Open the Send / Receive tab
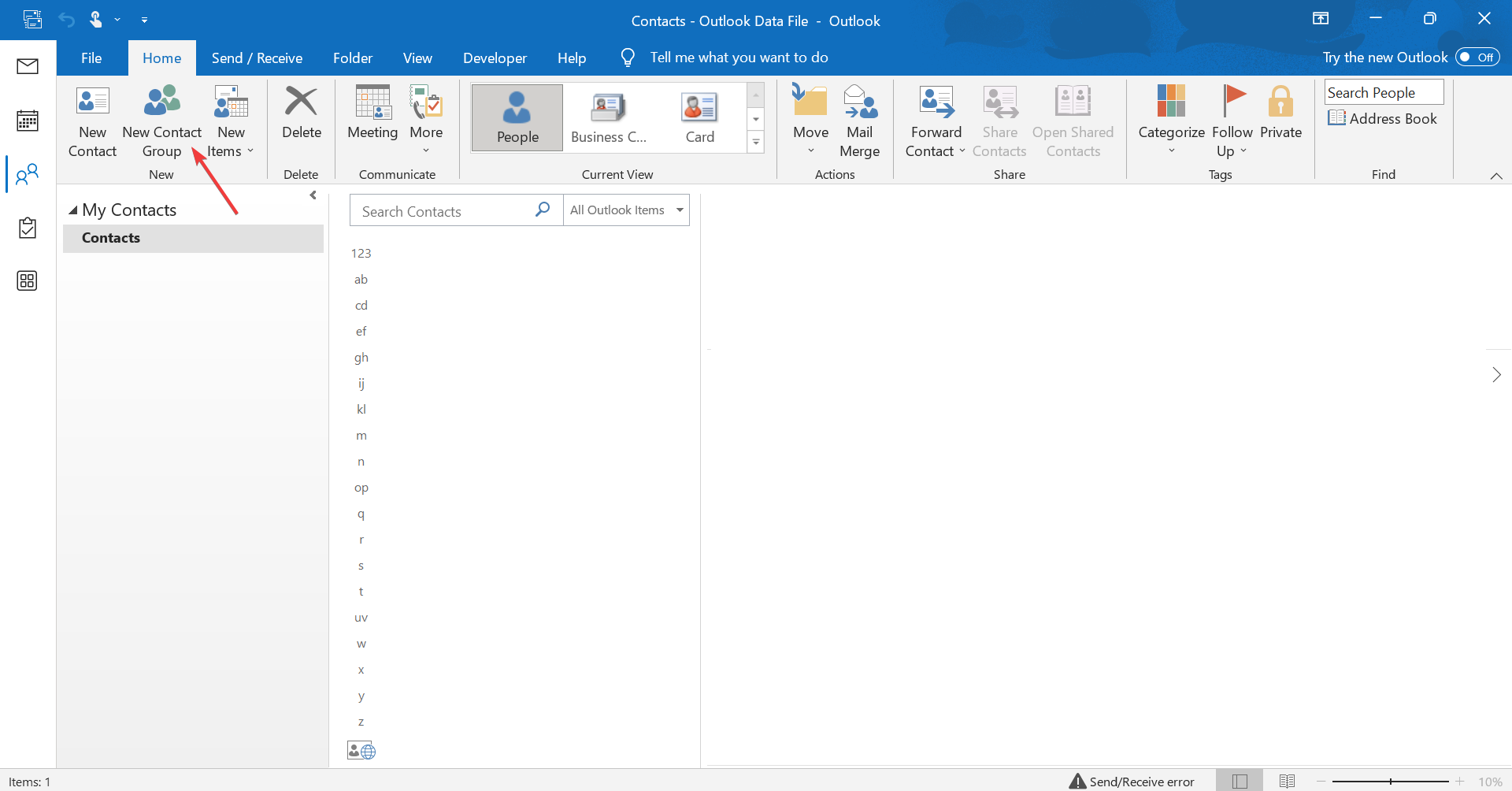The image size is (1512, 791). [x=257, y=58]
